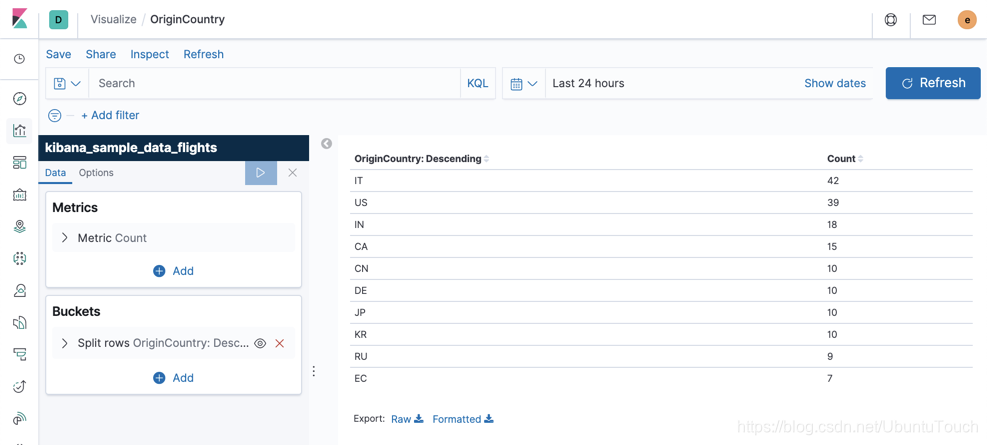Click the blue Refresh button
This screenshot has height=445, width=987.
coord(933,83)
